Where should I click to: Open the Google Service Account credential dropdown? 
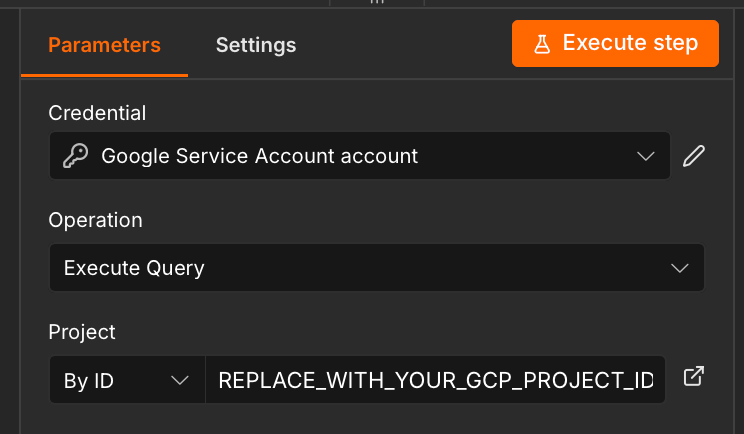tap(360, 156)
